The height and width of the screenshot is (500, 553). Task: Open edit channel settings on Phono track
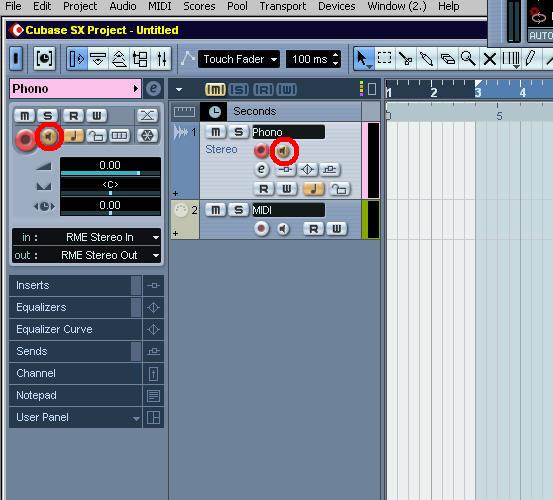point(261,170)
